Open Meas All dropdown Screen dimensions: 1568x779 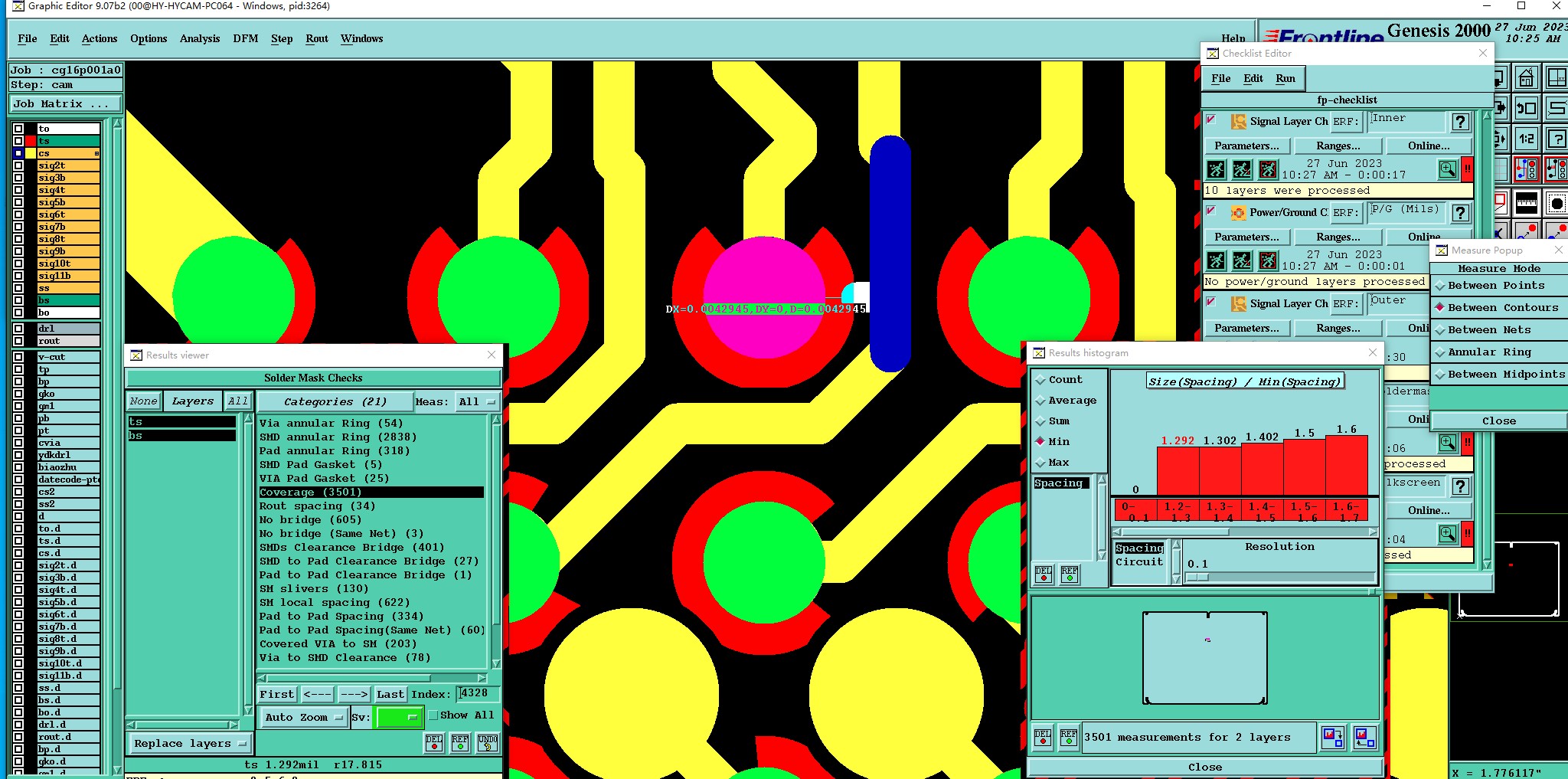tap(477, 402)
